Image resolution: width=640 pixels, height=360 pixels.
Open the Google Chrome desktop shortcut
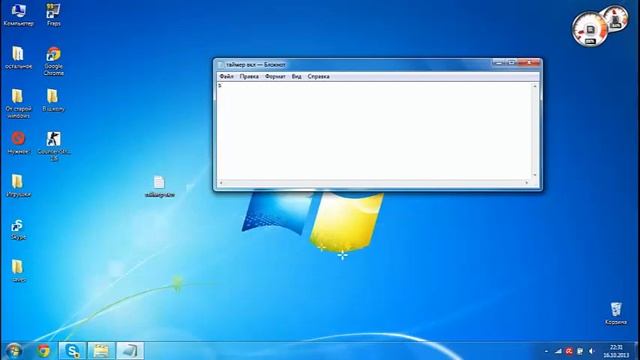click(x=53, y=61)
